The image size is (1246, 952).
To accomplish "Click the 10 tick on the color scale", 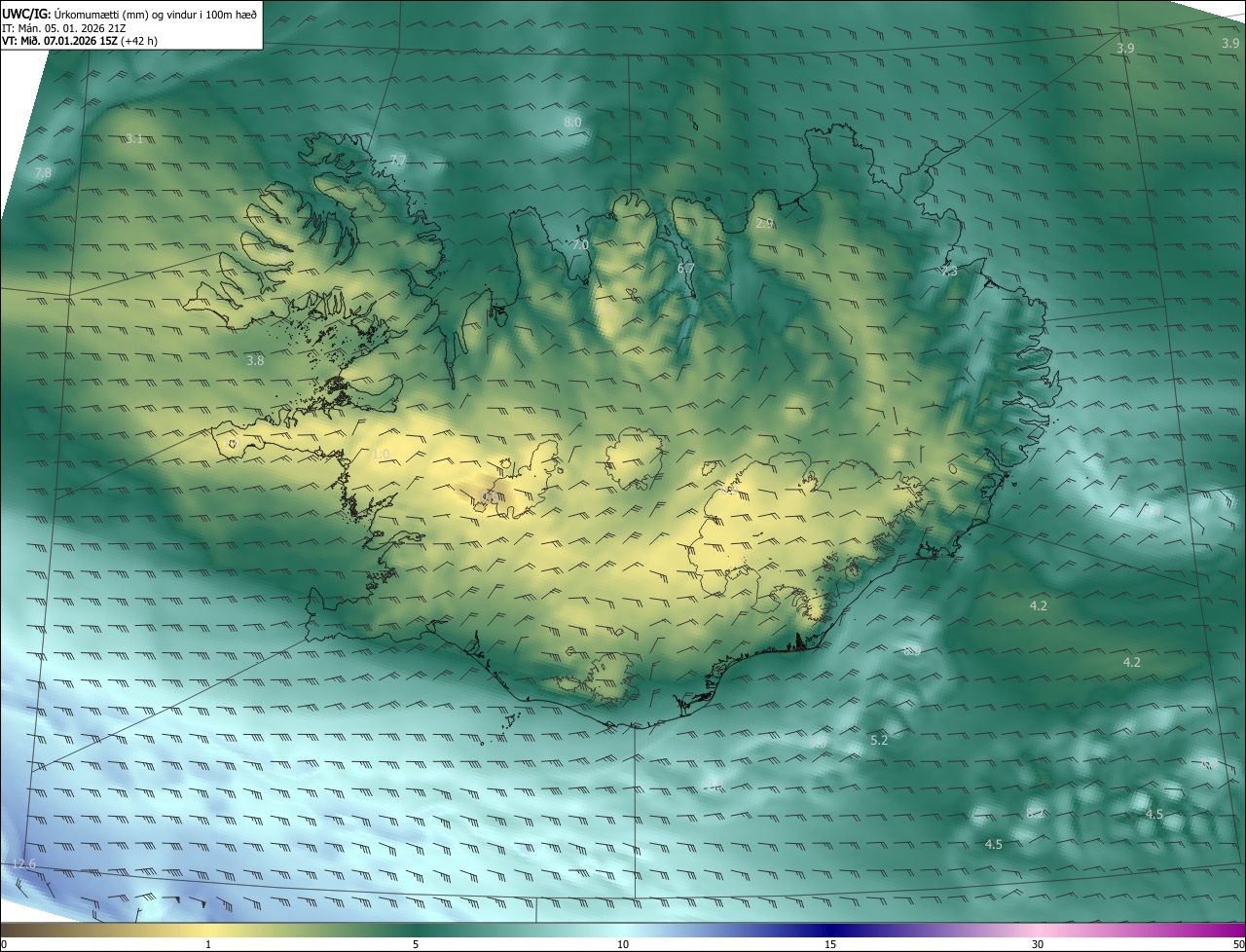I will pyautogui.click(x=623, y=944).
